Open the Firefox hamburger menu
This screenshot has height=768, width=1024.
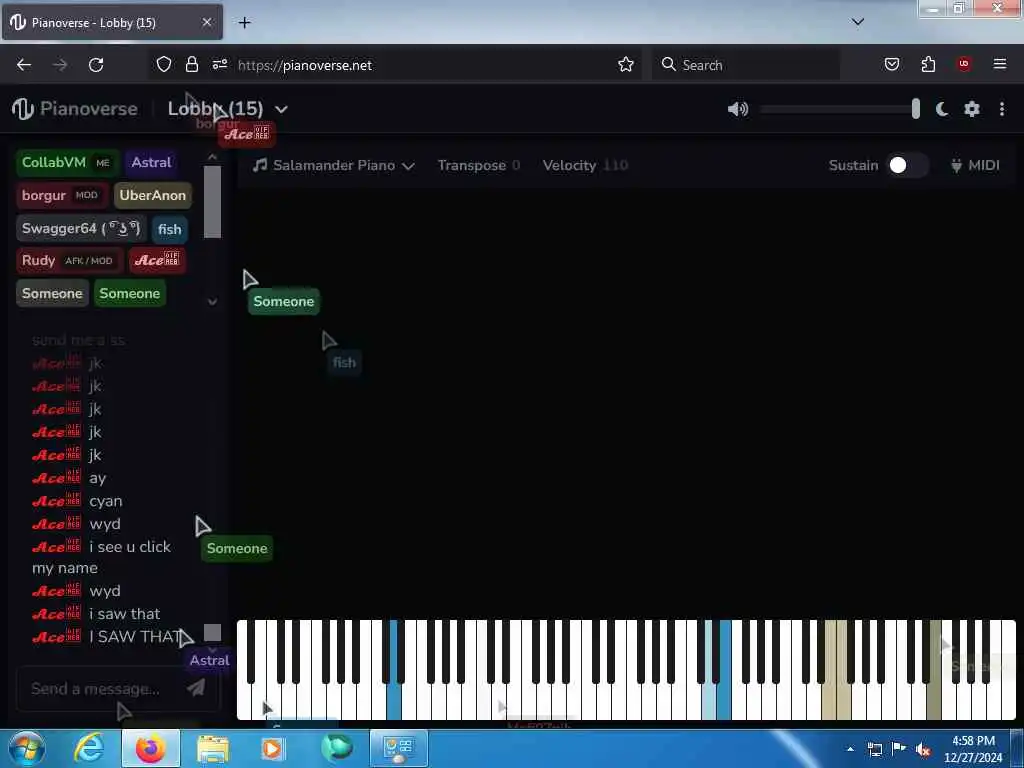point(1000,64)
